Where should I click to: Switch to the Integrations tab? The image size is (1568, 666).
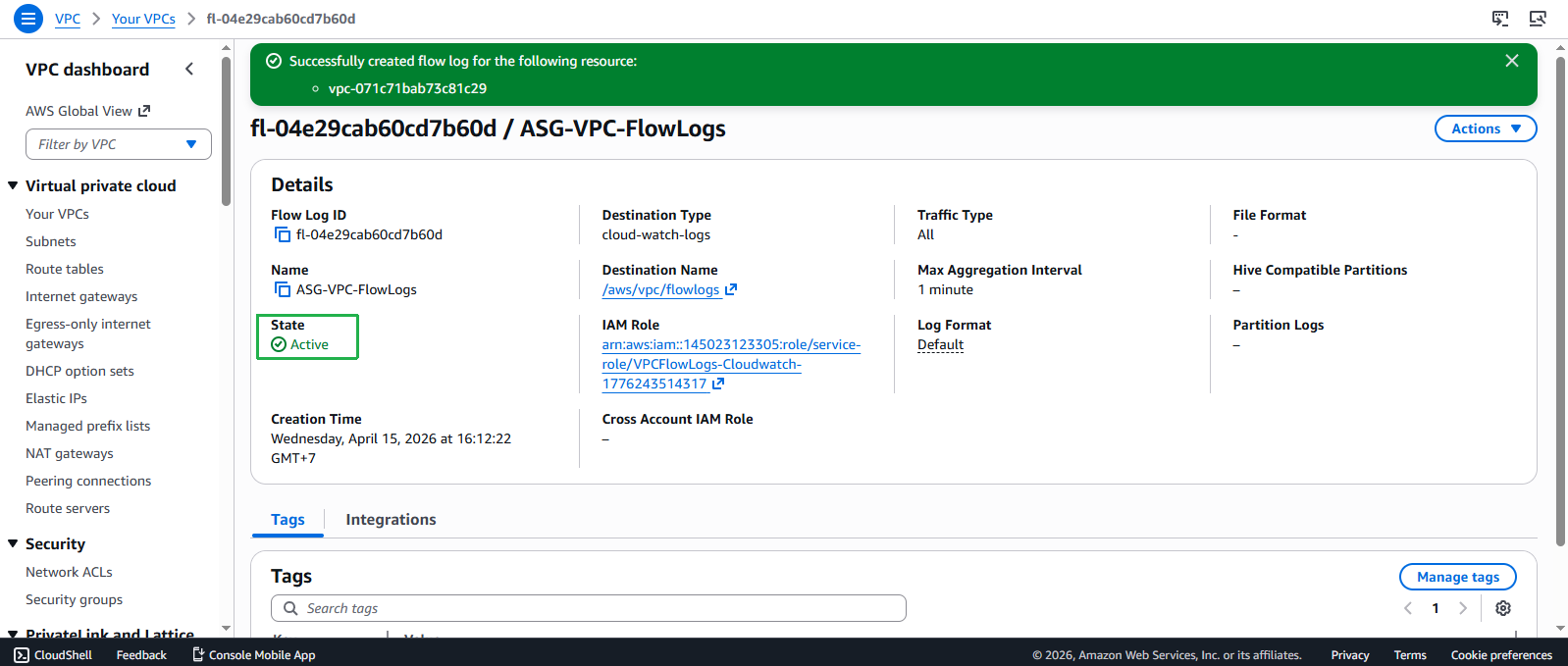click(391, 520)
